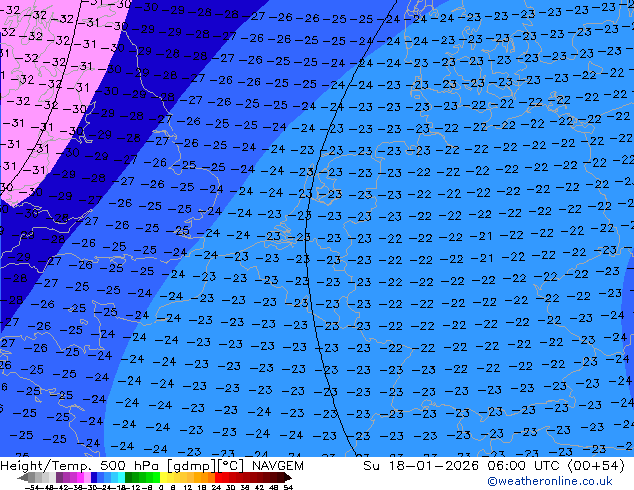Click the 'Su 18-01-2026' date text
Viewport: 634px width, 490px height.
point(421,466)
